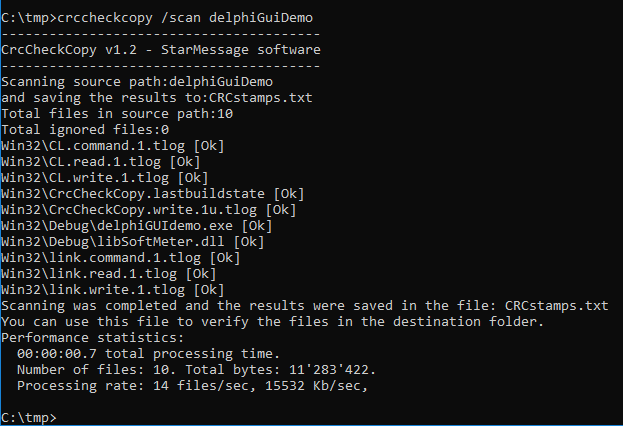Click the CRCstamps.txt results path line
The width and height of the screenshot is (623, 426).
coord(157,98)
